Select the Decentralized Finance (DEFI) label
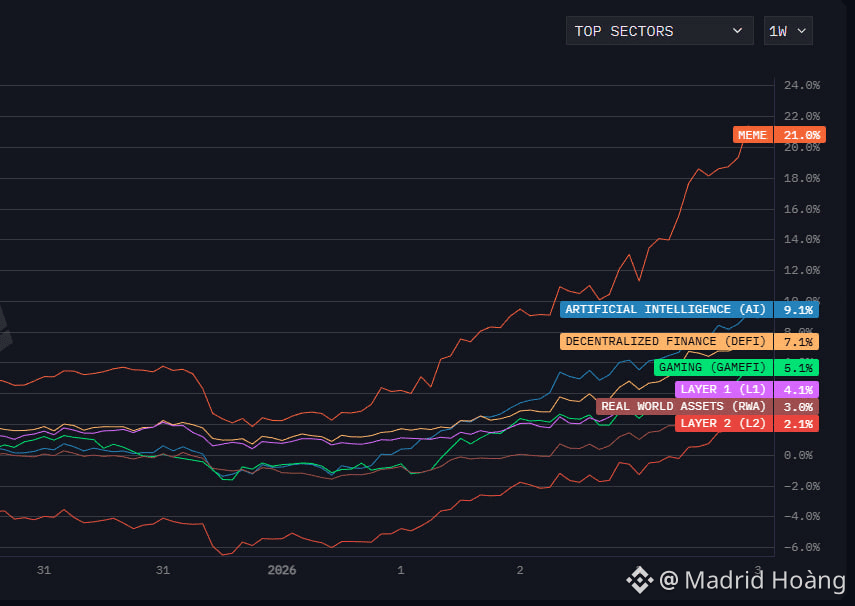Viewport: 855px width, 606px height. pos(666,341)
